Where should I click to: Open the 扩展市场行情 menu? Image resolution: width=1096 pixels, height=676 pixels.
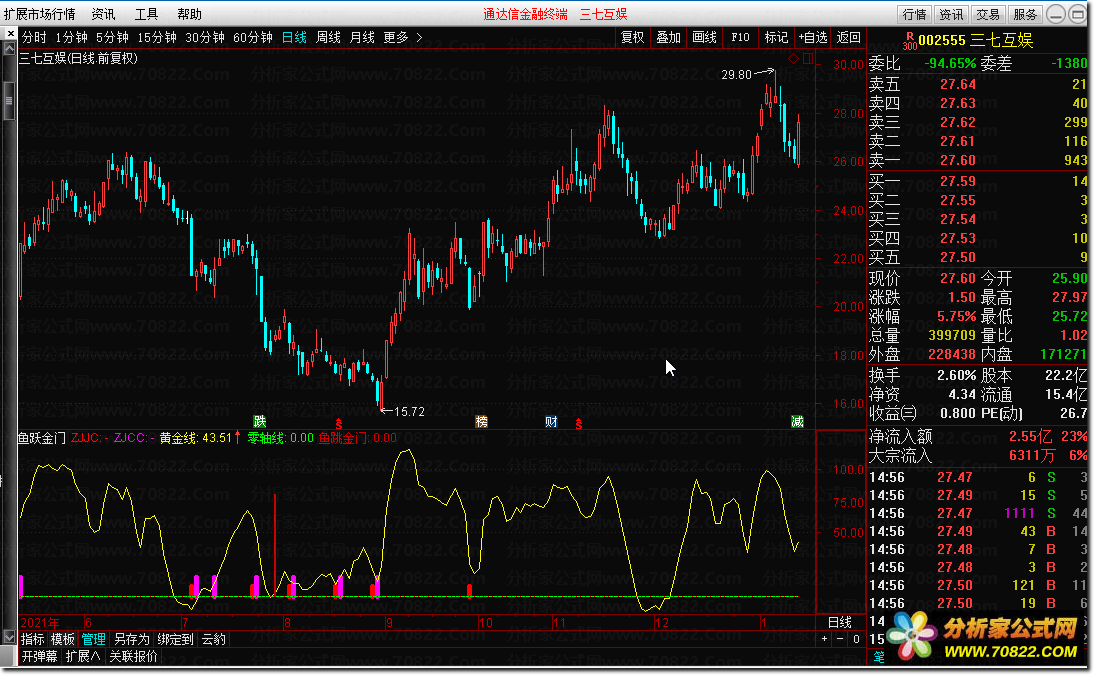(39, 14)
